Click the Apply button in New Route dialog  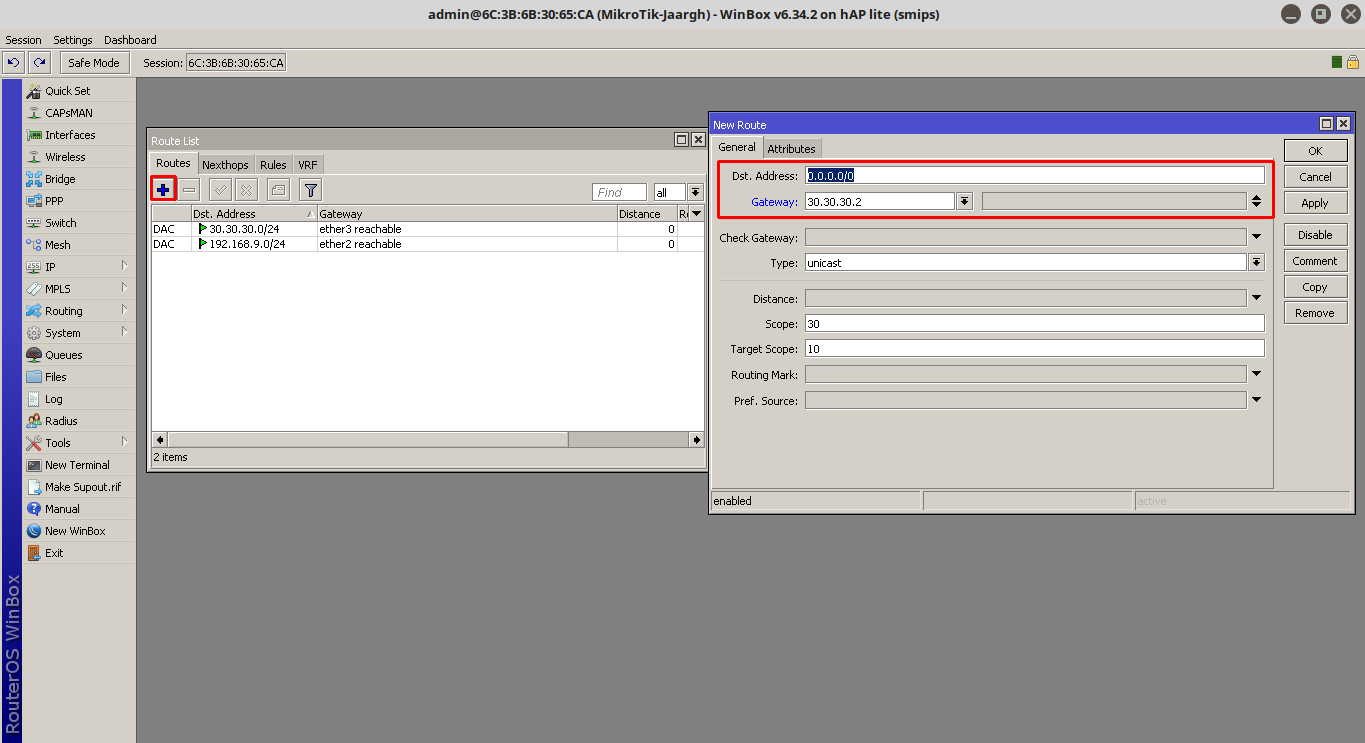(1314, 202)
